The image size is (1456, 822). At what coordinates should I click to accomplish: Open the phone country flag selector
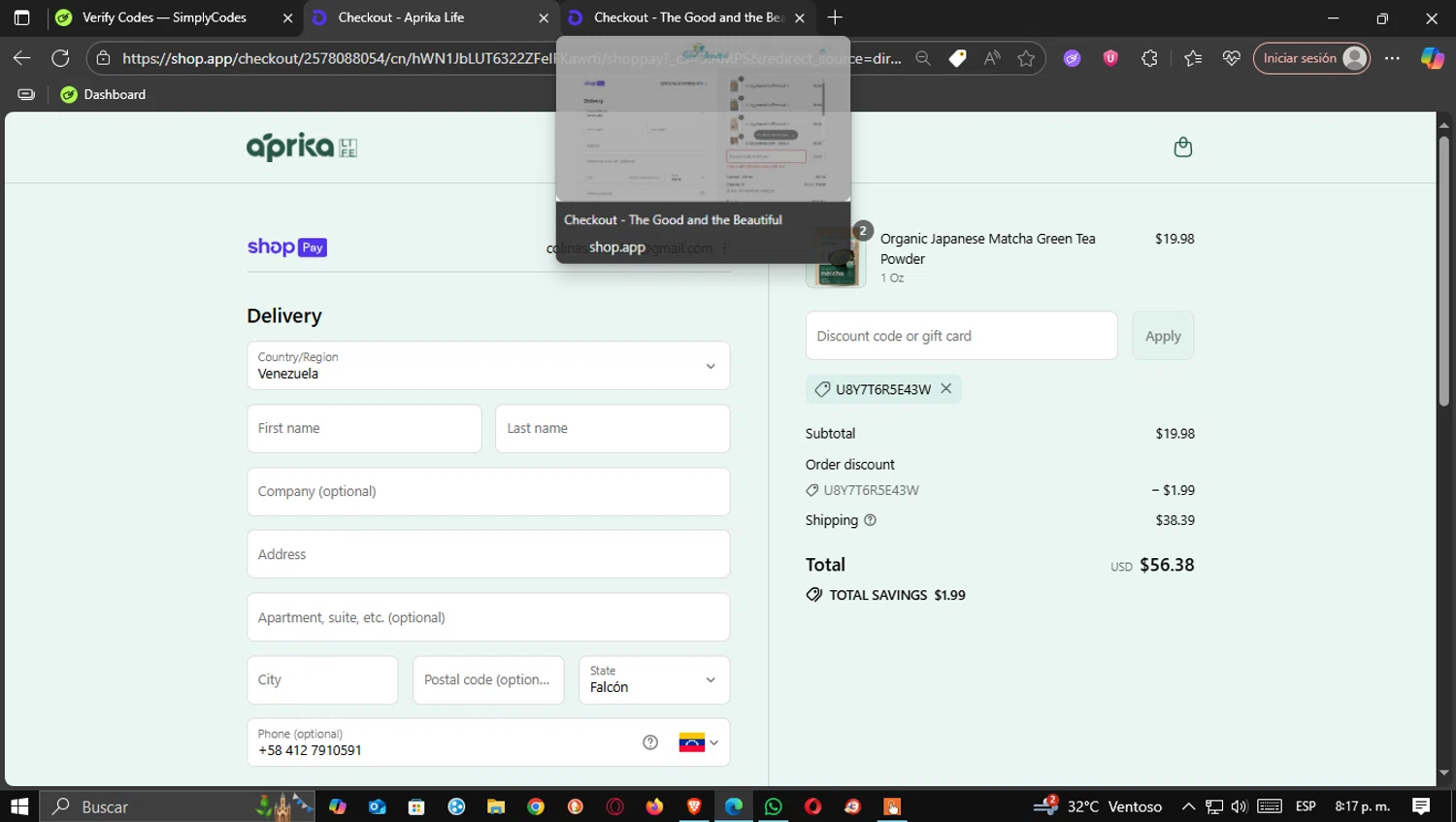pos(699,742)
